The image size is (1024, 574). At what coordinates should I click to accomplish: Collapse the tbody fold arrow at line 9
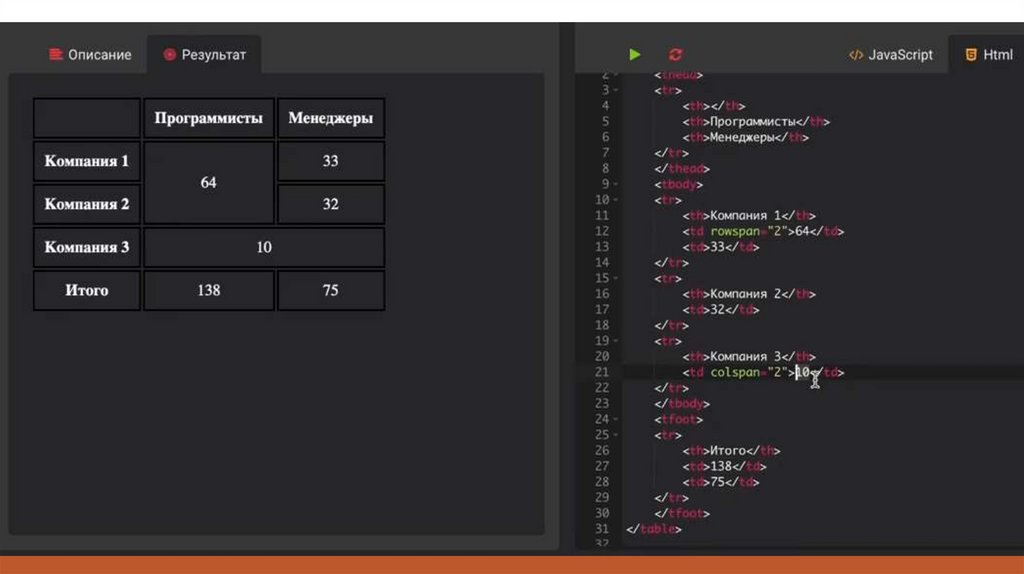tap(616, 184)
